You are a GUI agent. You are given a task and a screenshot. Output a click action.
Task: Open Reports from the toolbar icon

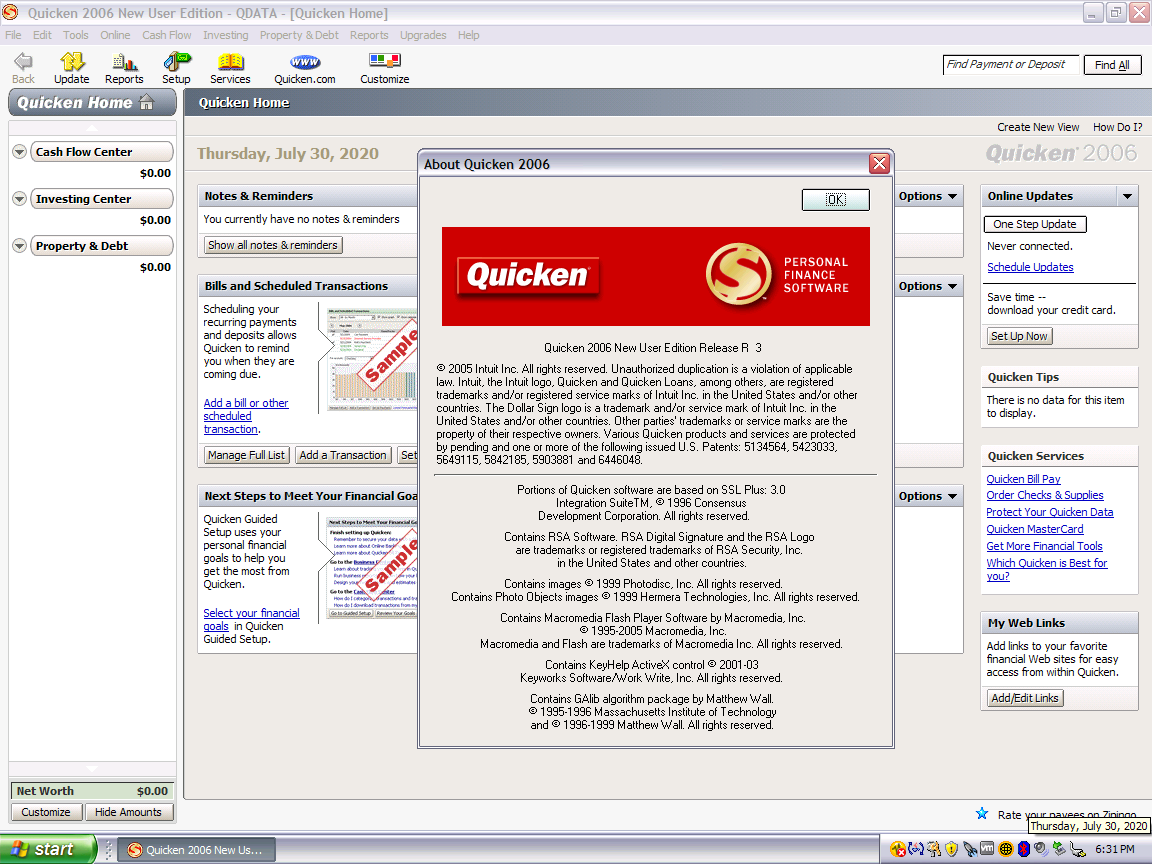pyautogui.click(x=123, y=62)
